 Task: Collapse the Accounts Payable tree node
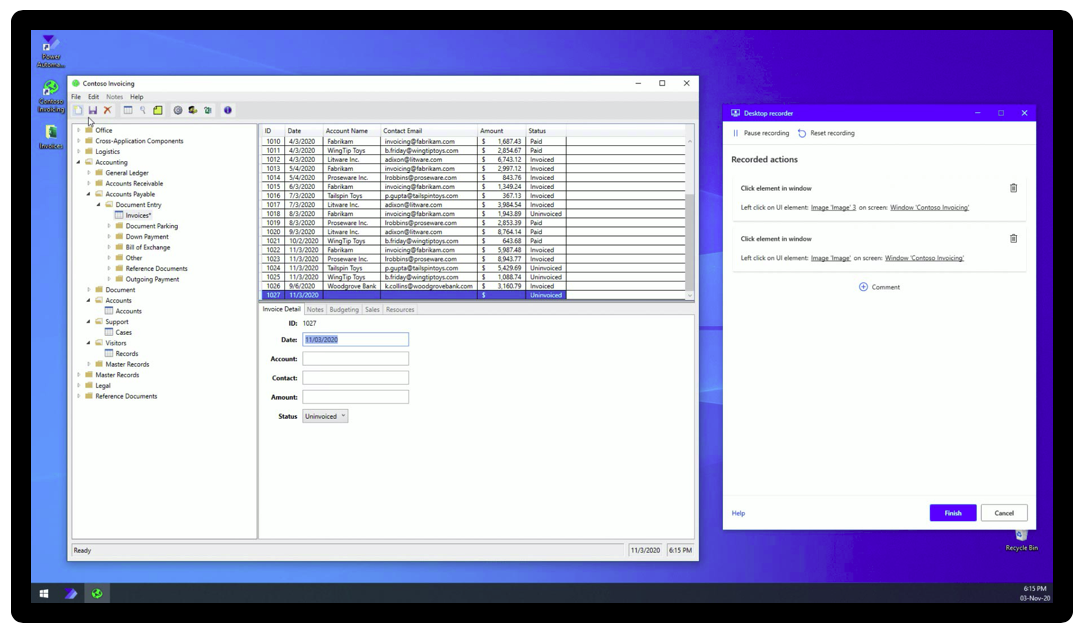coord(88,194)
